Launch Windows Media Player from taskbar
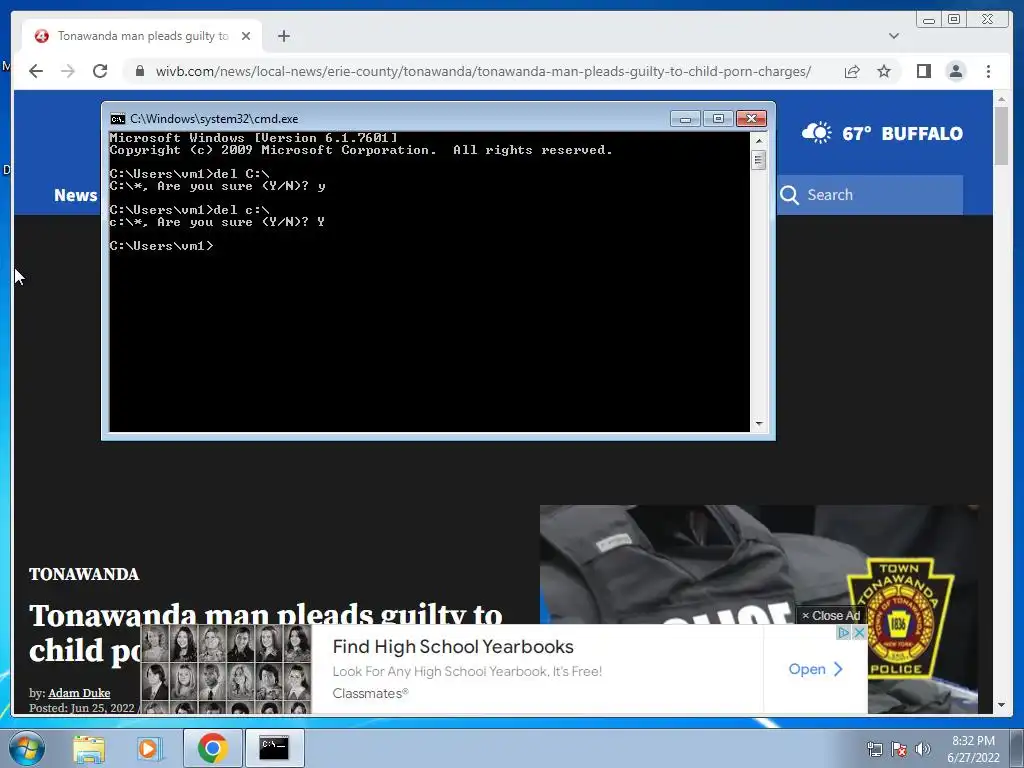 [x=150, y=748]
